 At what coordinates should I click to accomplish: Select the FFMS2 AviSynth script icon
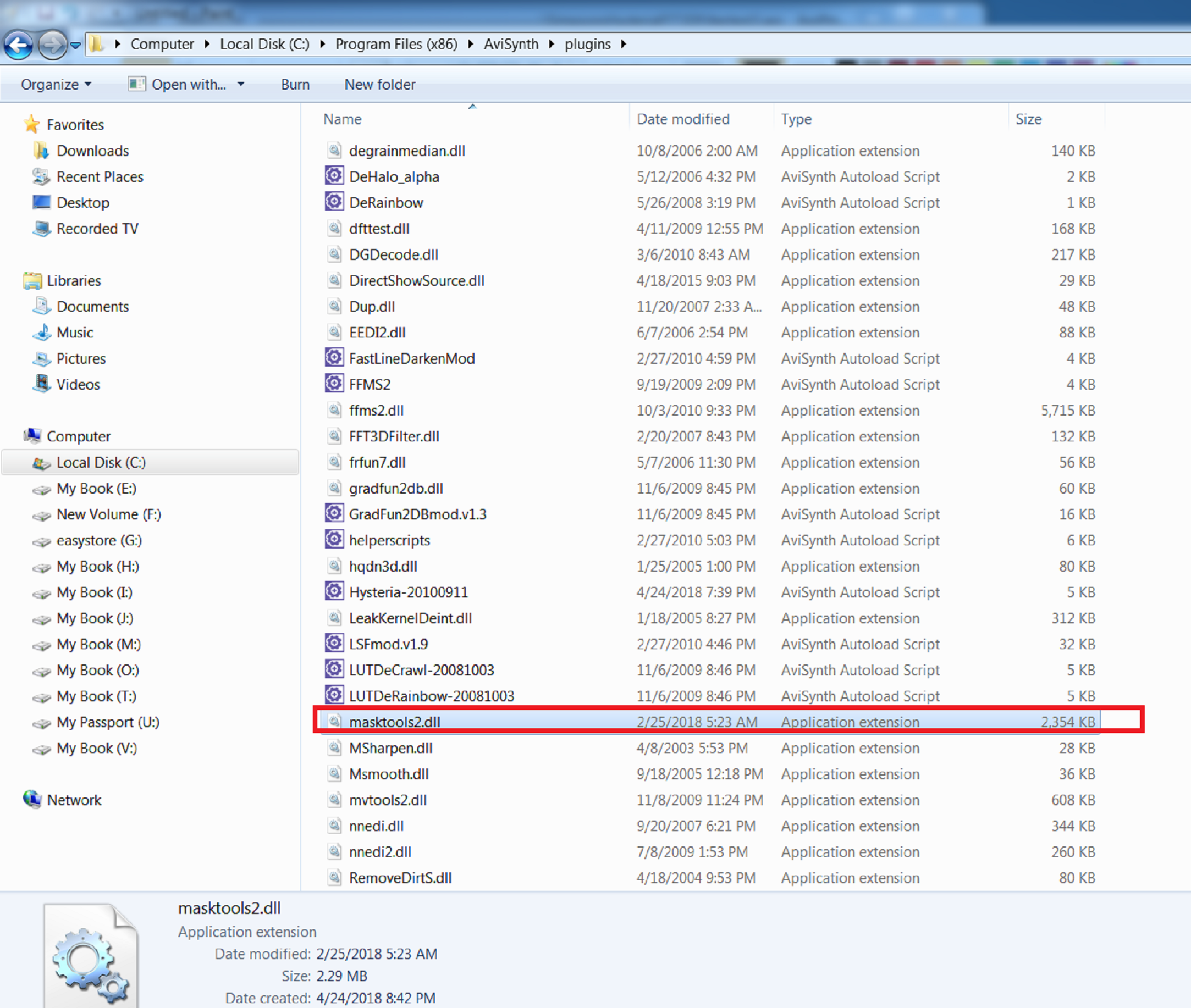coord(334,384)
